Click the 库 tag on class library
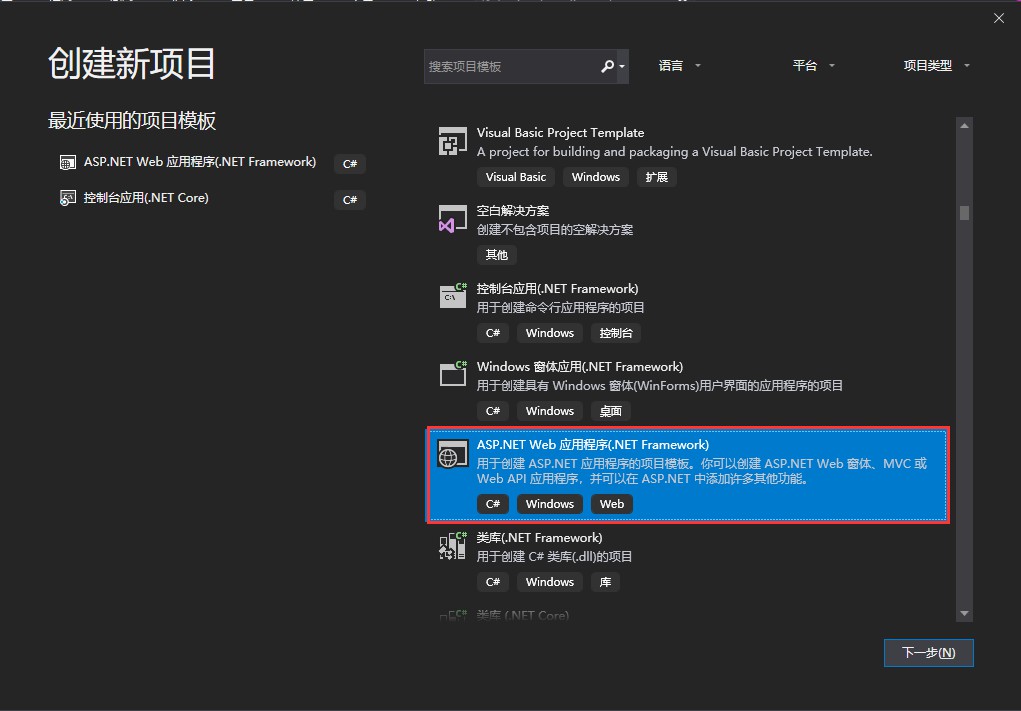 coord(605,582)
